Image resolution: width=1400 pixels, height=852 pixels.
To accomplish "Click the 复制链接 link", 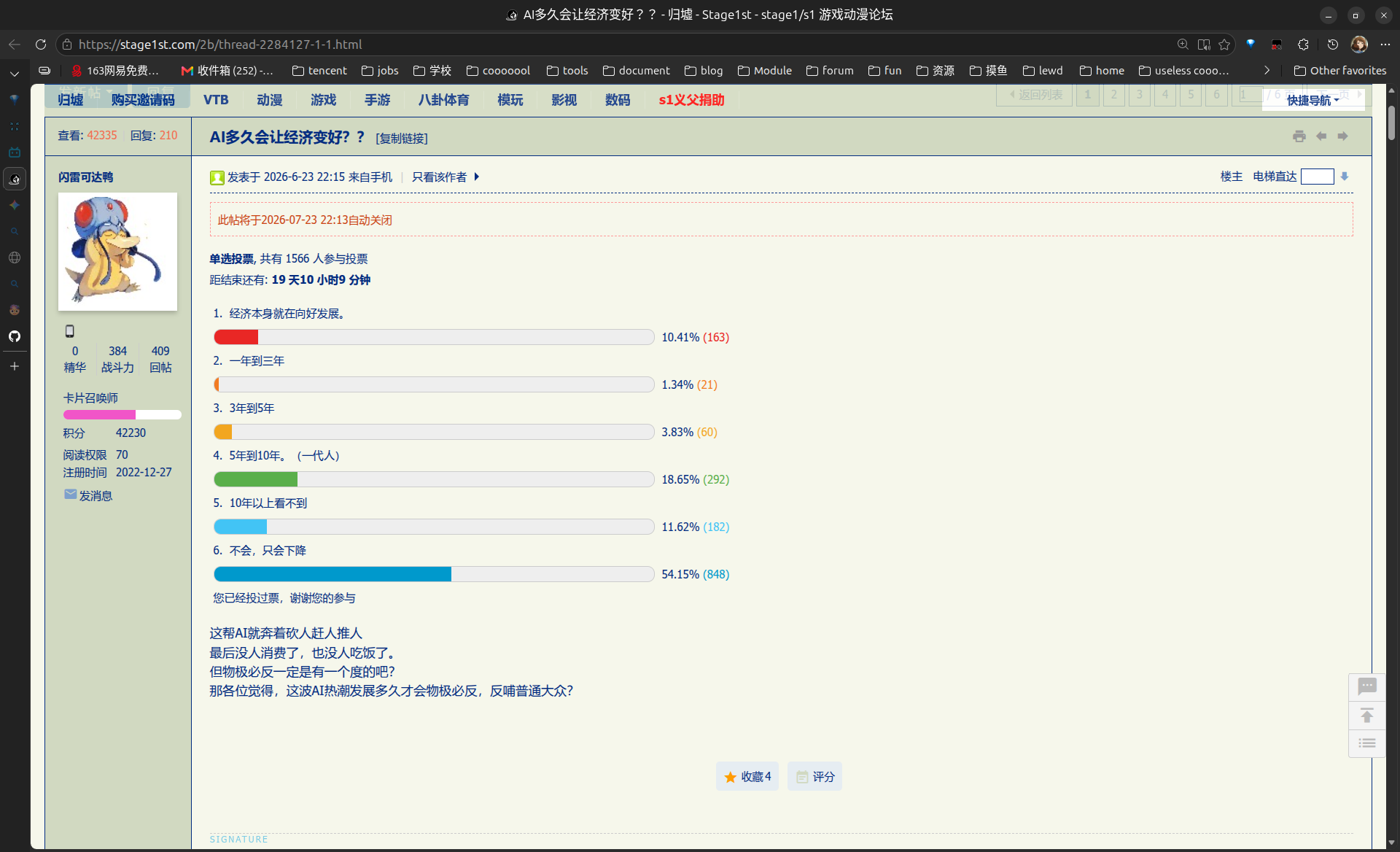I will [402, 138].
